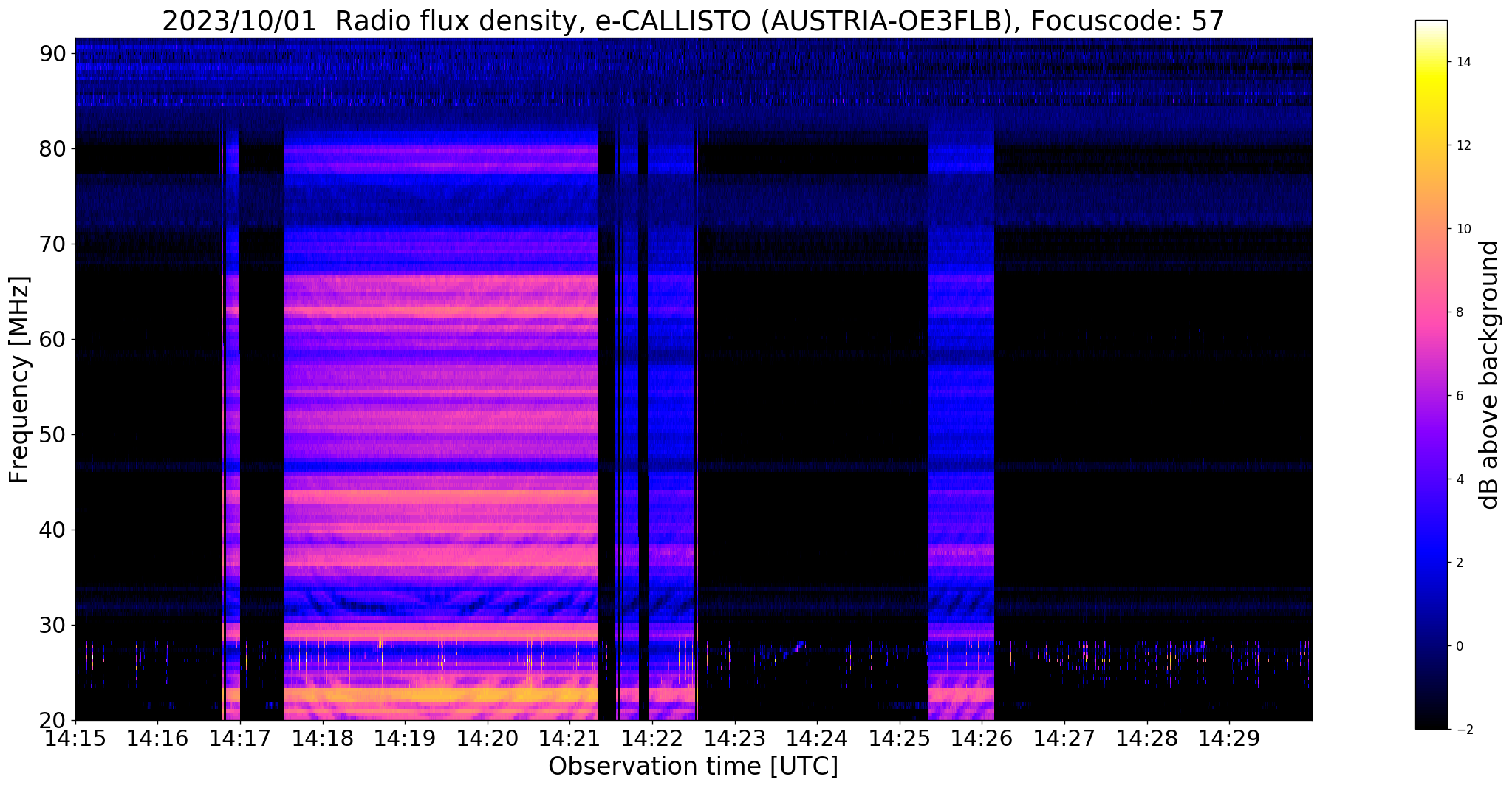Click the 'Frequency [MHz]' y-axis label
The image size is (1512, 788).
click(x=19, y=380)
